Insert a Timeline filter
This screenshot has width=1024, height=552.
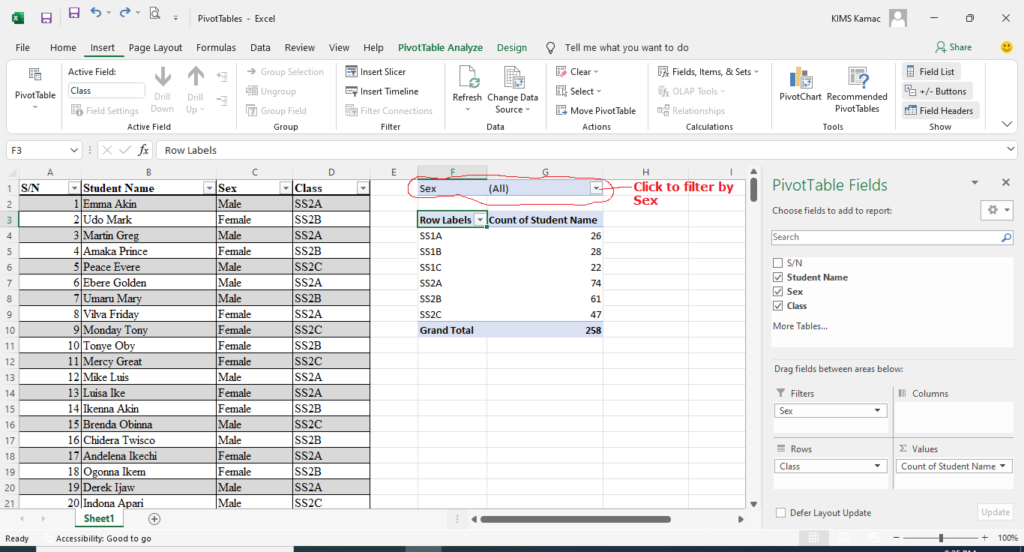(382, 91)
